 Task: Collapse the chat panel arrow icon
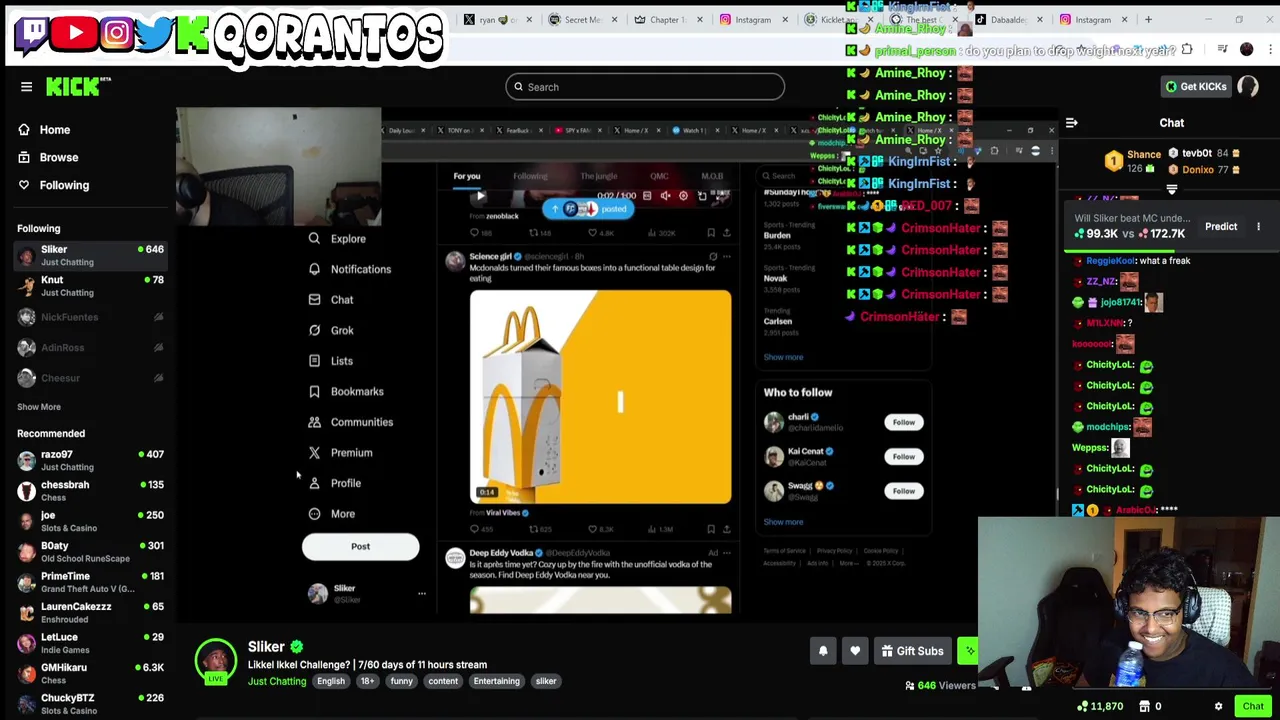click(x=1071, y=123)
